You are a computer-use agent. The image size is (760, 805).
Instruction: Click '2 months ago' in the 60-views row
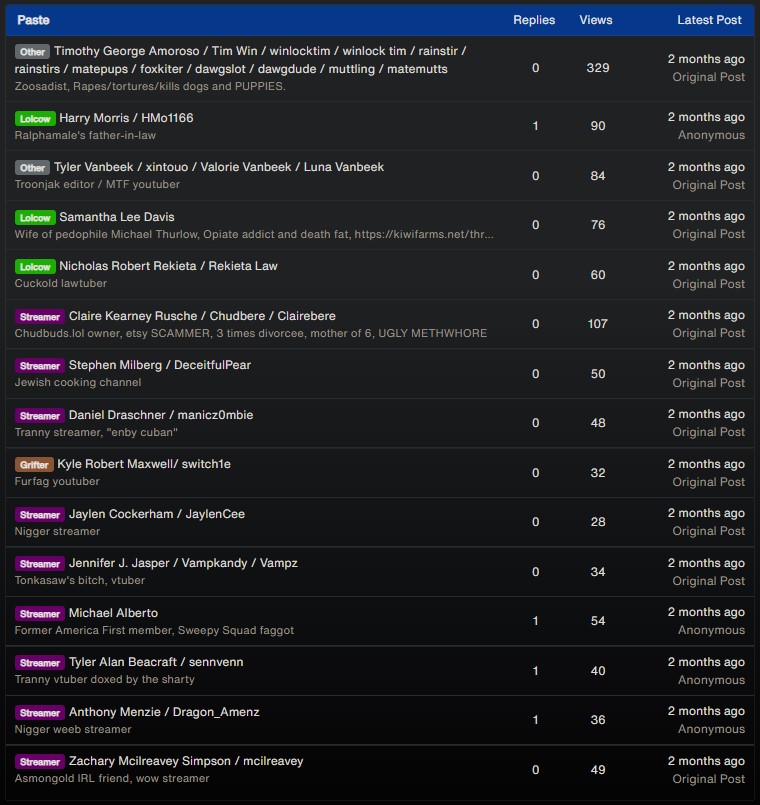(706, 266)
